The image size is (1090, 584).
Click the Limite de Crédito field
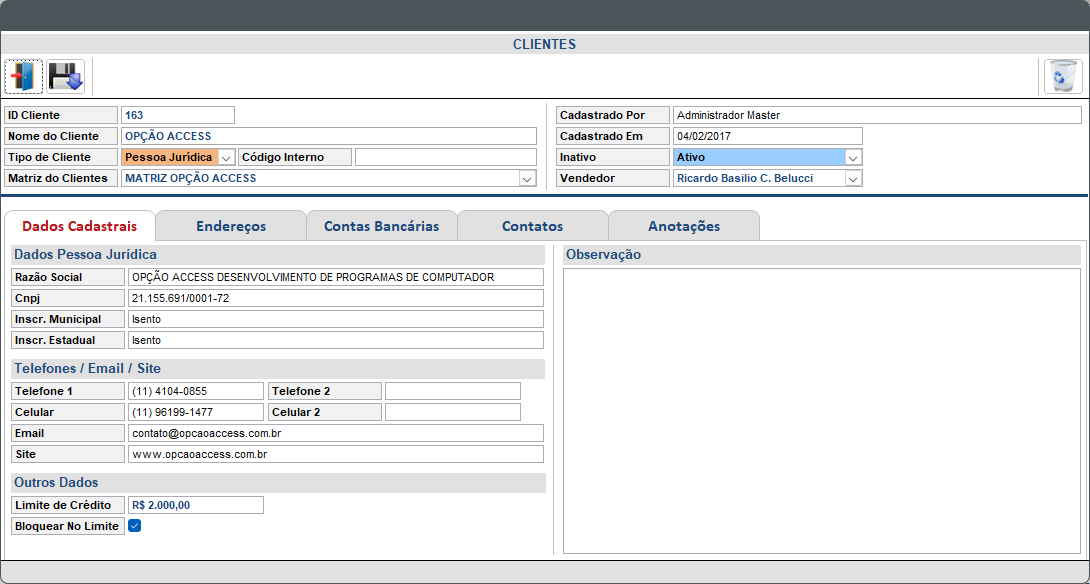196,505
